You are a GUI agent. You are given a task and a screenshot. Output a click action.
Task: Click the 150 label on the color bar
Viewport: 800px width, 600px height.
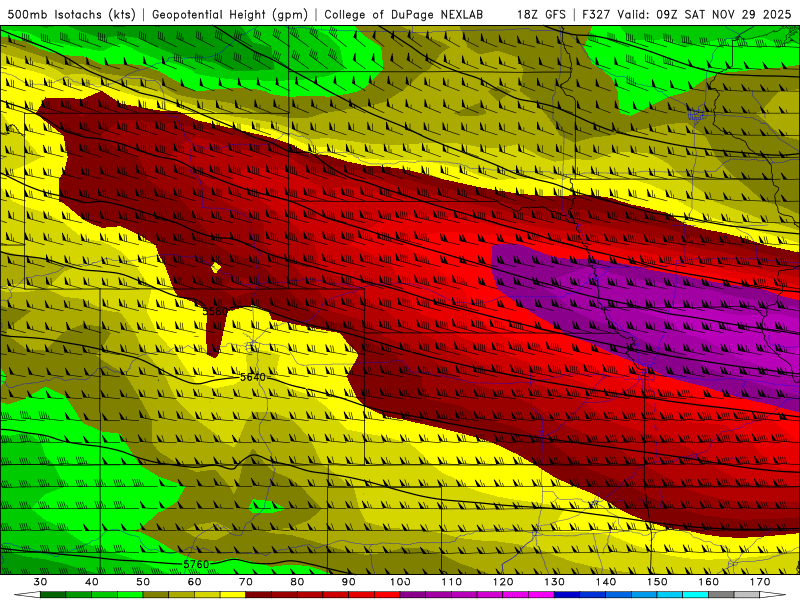pyautogui.click(x=658, y=582)
